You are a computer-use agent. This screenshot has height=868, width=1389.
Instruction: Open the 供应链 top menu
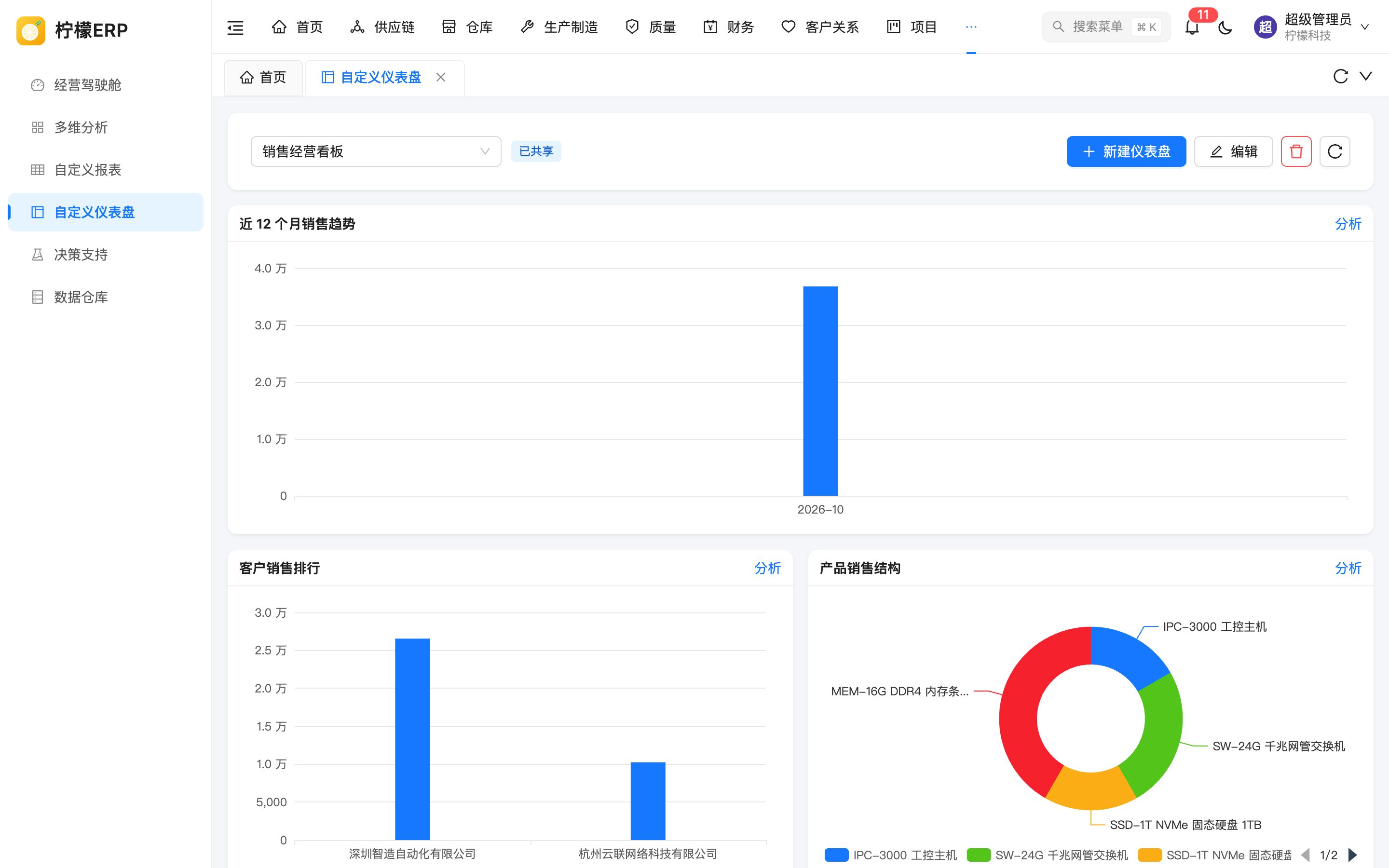point(382,27)
